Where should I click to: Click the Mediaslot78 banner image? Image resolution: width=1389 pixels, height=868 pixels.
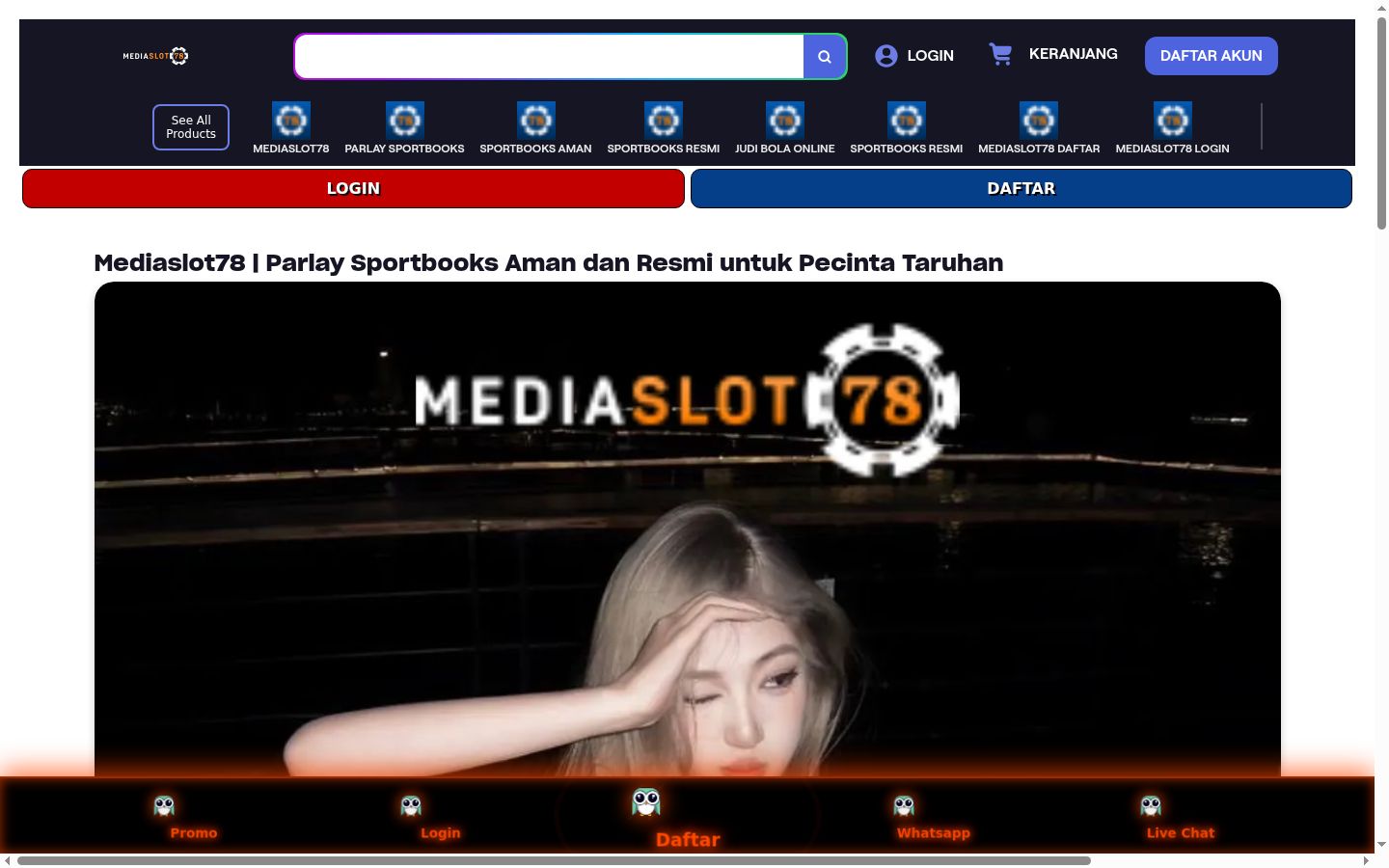click(x=688, y=529)
